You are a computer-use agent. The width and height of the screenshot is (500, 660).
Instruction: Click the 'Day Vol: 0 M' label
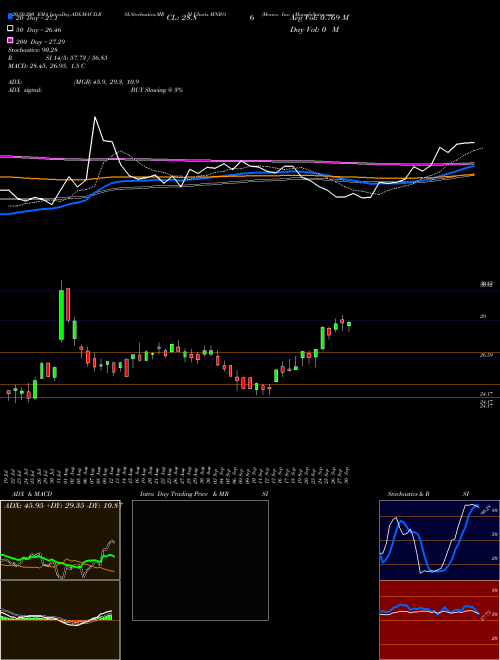314,30
